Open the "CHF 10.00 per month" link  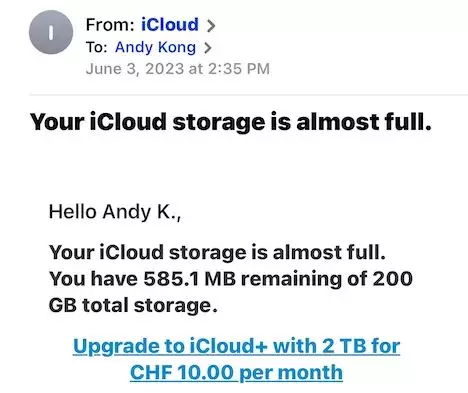(x=236, y=372)
